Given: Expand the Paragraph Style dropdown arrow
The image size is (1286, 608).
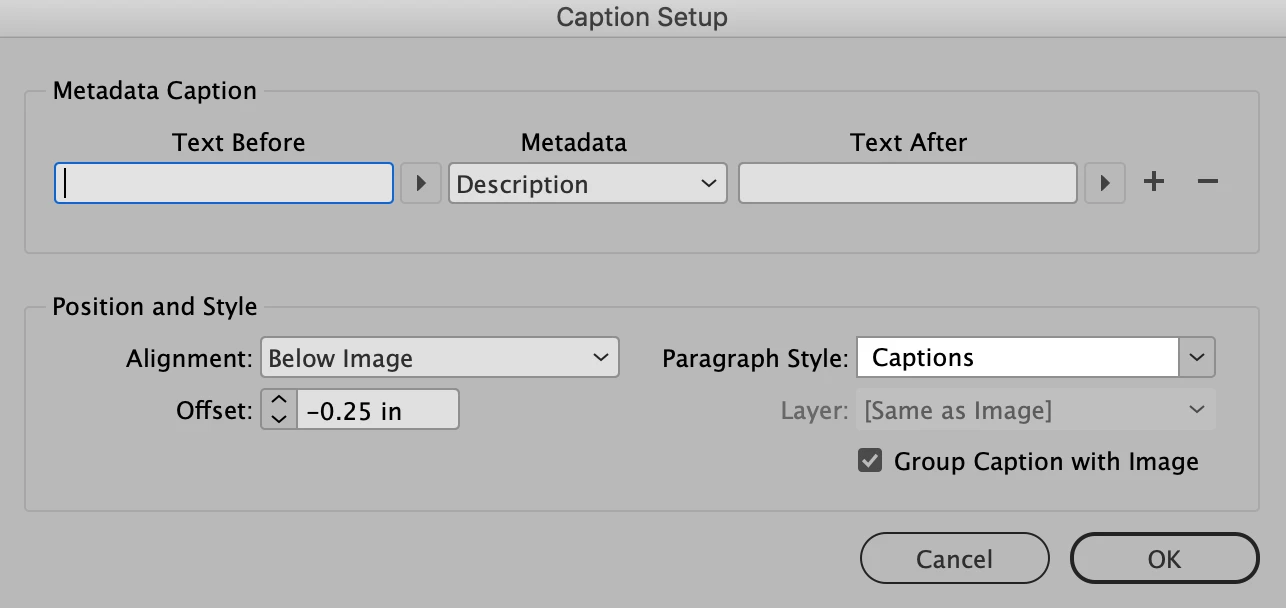Looking at the screenshot, I should coord(1197,357).
